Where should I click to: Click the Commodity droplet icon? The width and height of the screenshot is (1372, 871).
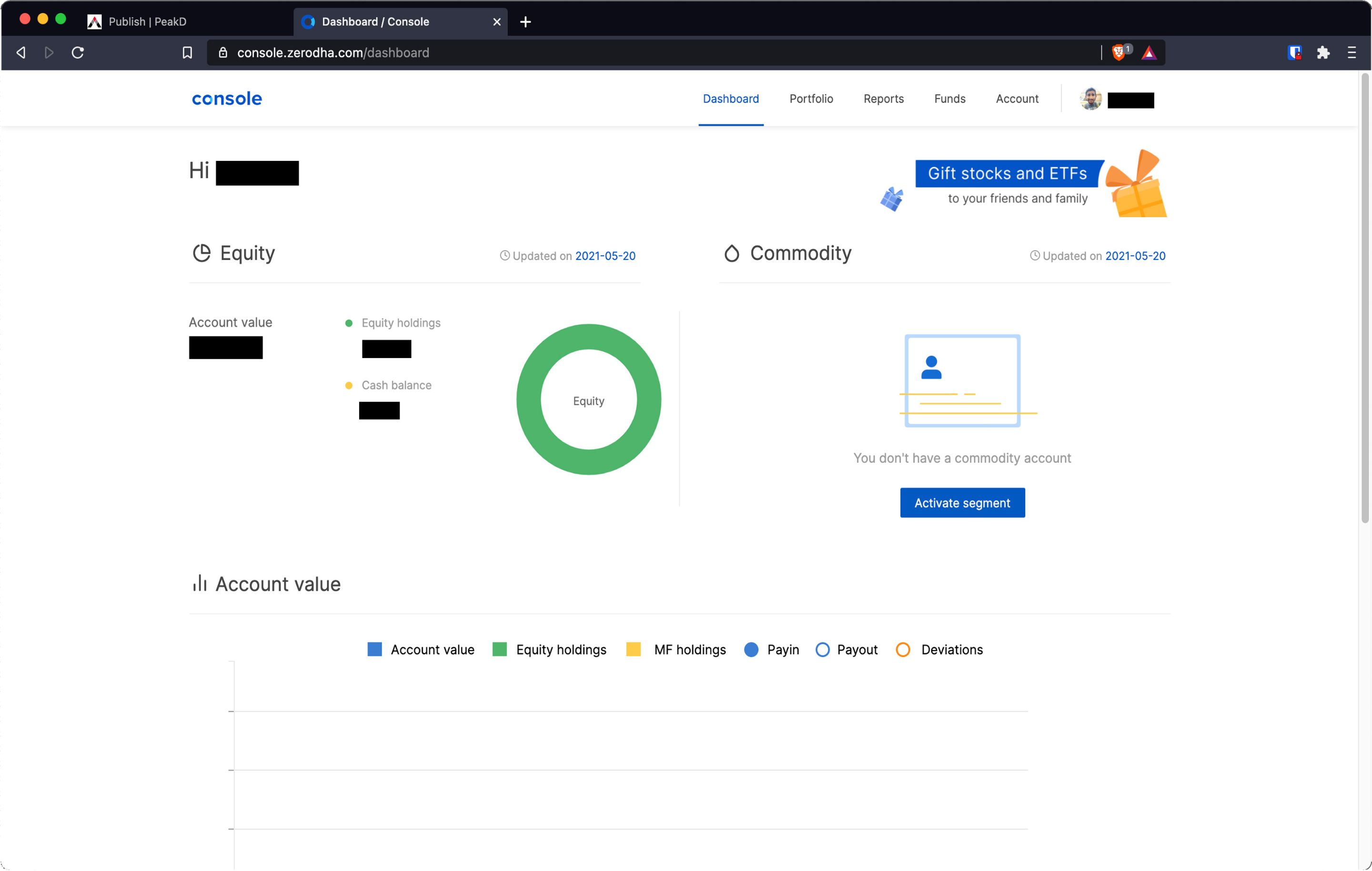tap(732, 253)
